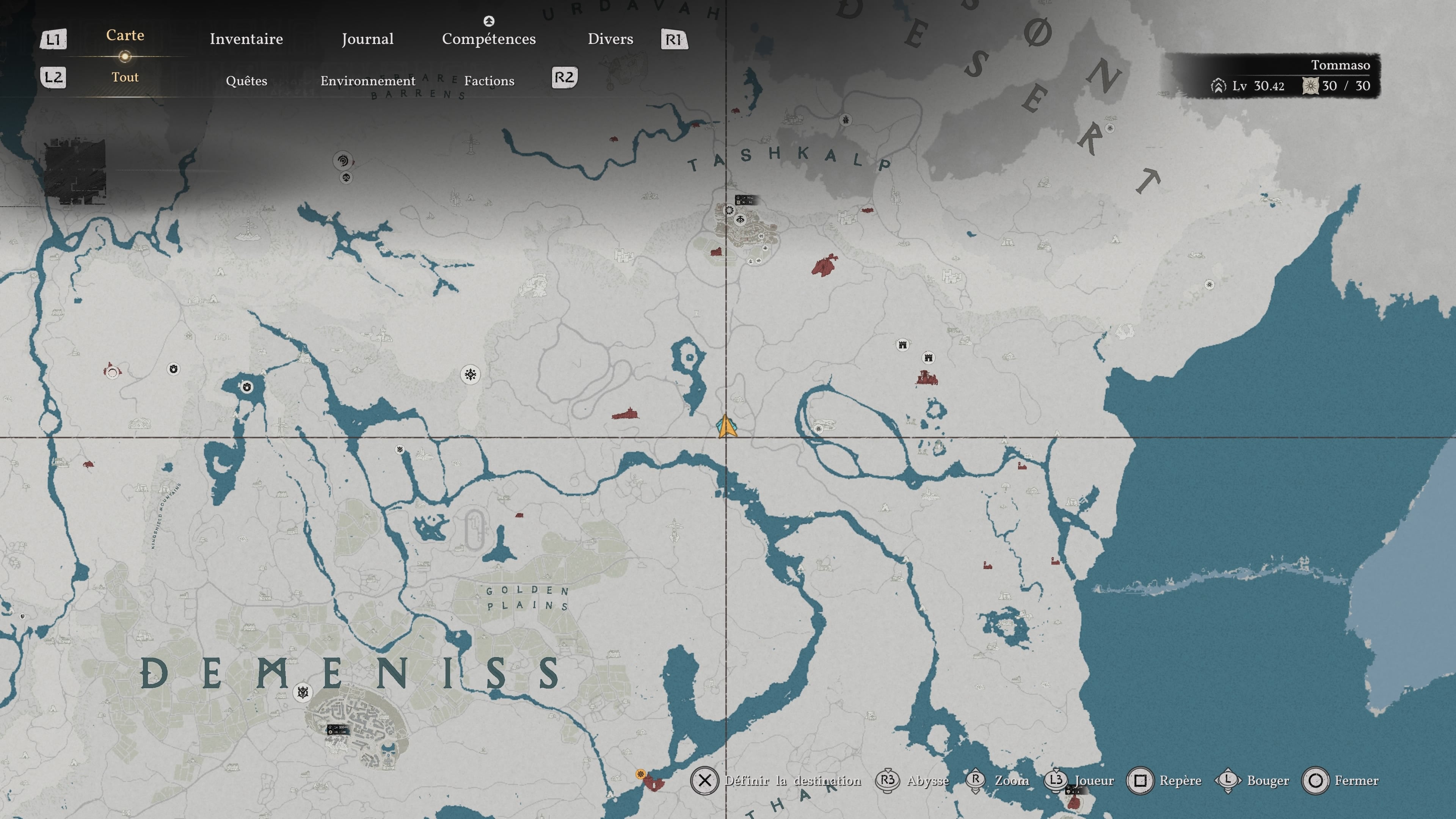Click the Joueur label
Screen dimensions: 1456x819
pyautogui.click(x=1094, y=781)
